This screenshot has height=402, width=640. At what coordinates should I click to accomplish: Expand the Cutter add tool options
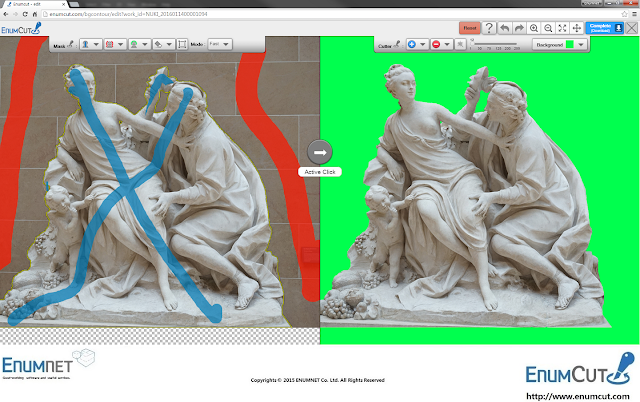pos(423,44)
